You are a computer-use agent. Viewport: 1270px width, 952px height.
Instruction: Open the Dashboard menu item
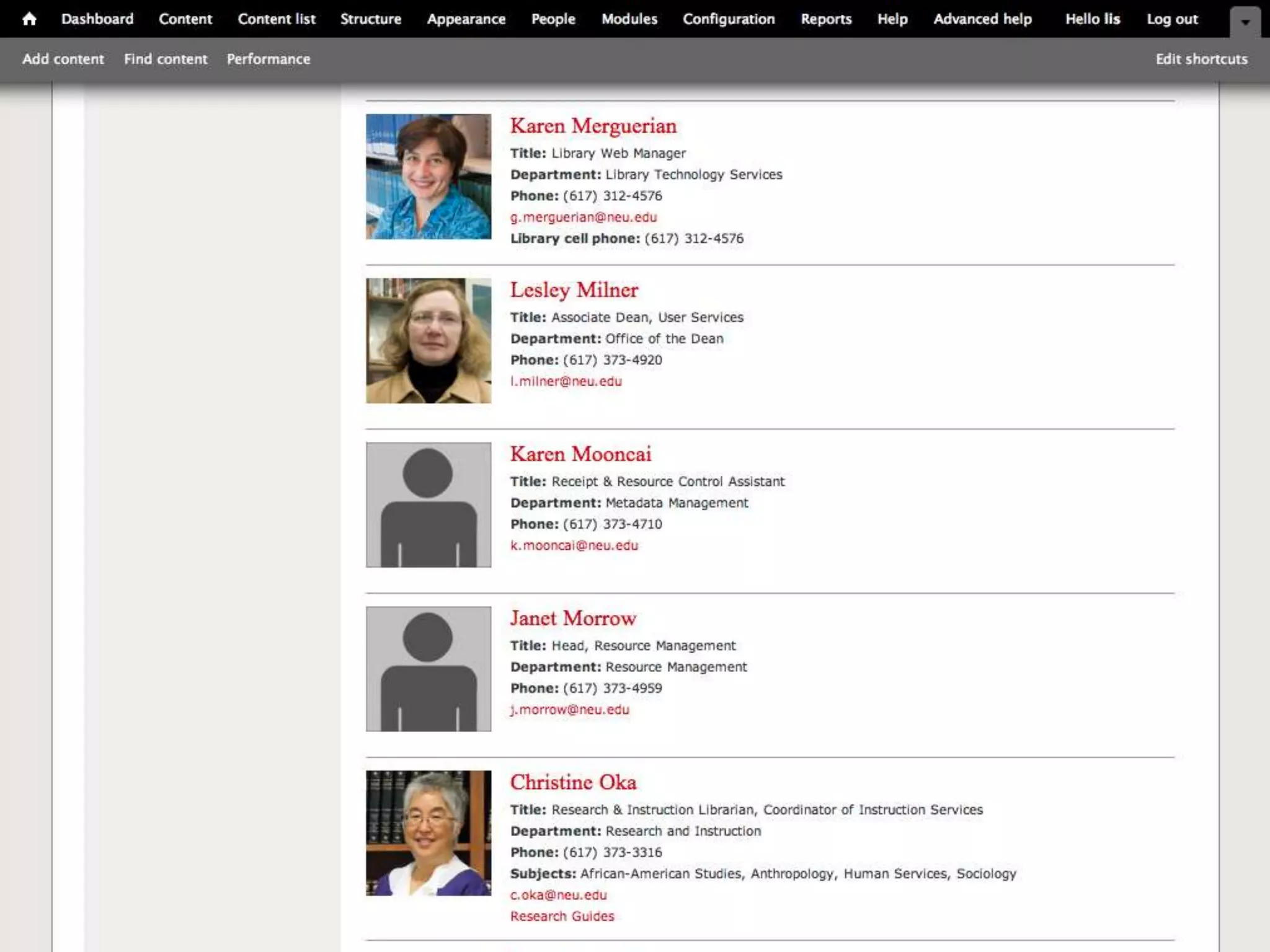pyautogui.click(x=97, y=19)
